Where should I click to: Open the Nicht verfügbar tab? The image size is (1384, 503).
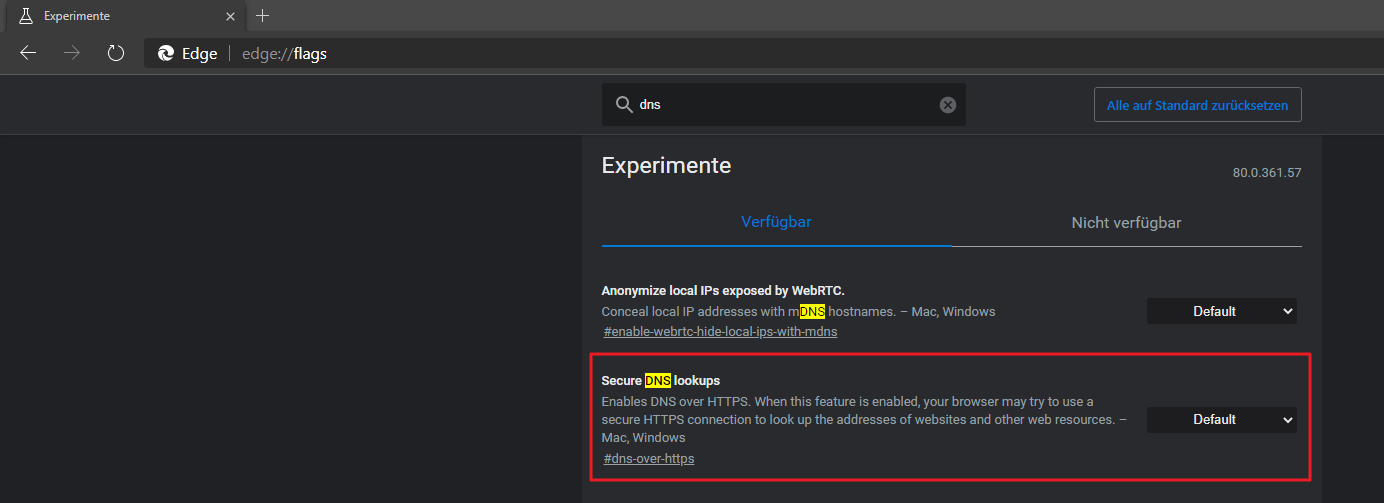point(1126,222)
